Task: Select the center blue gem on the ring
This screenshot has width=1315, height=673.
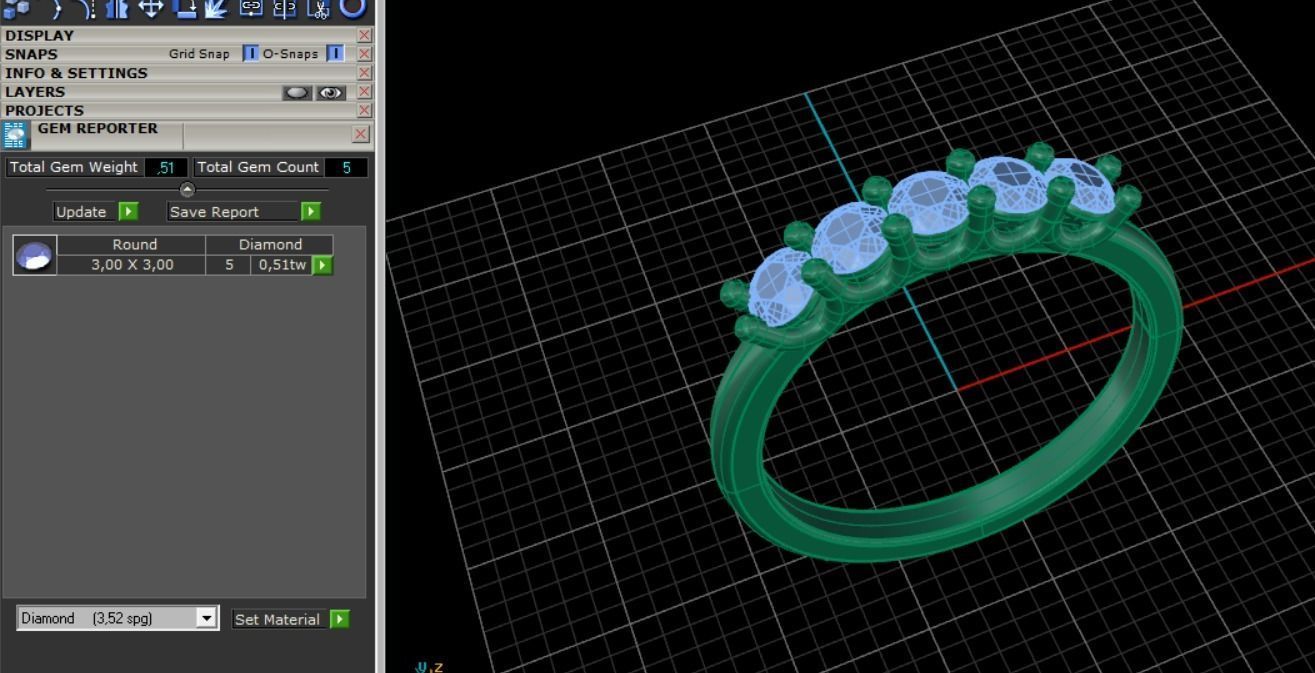Action: tap(929, 205)
